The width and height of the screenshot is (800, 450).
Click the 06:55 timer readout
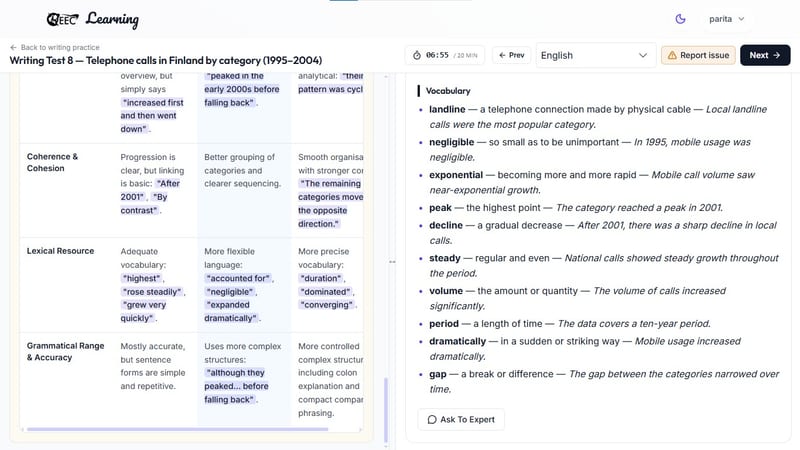tap(437, 55)
